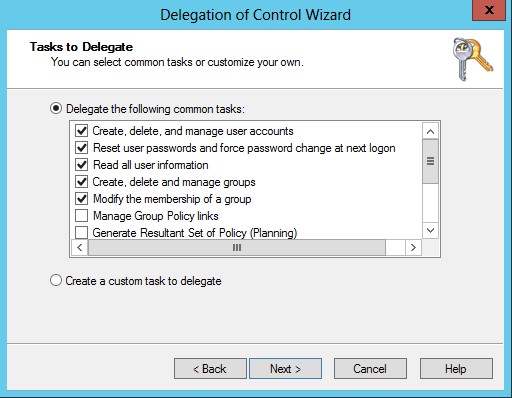Uncheck Modify the membership of a group
This screenshot has height=398, width=512.
click(82, 199)
